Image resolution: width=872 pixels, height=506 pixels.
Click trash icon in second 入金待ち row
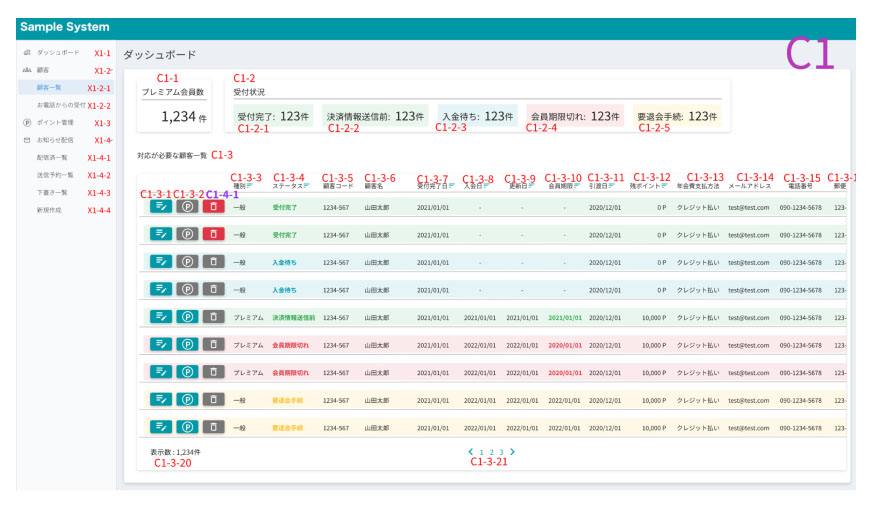pos(214,289)
